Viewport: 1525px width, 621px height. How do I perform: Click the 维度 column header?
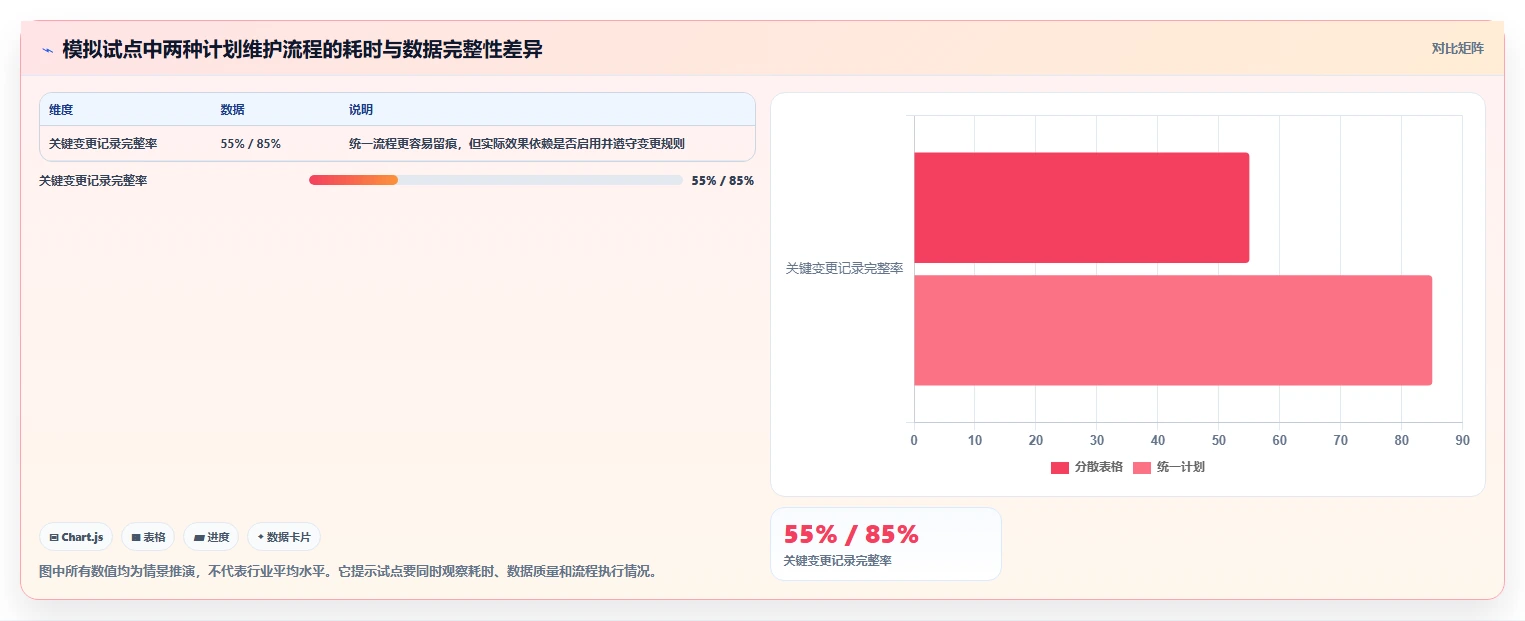coord(61,110)
